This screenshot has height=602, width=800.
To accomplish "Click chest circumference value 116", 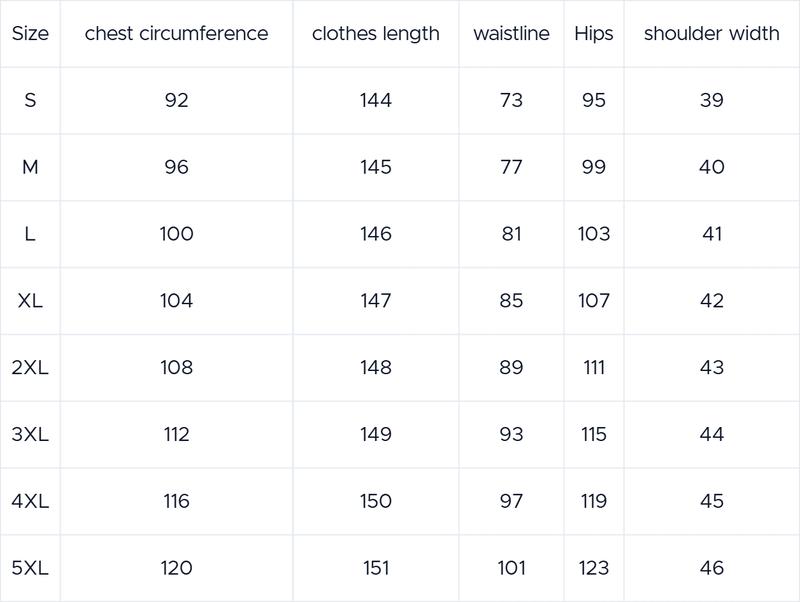I will [177, 501].
